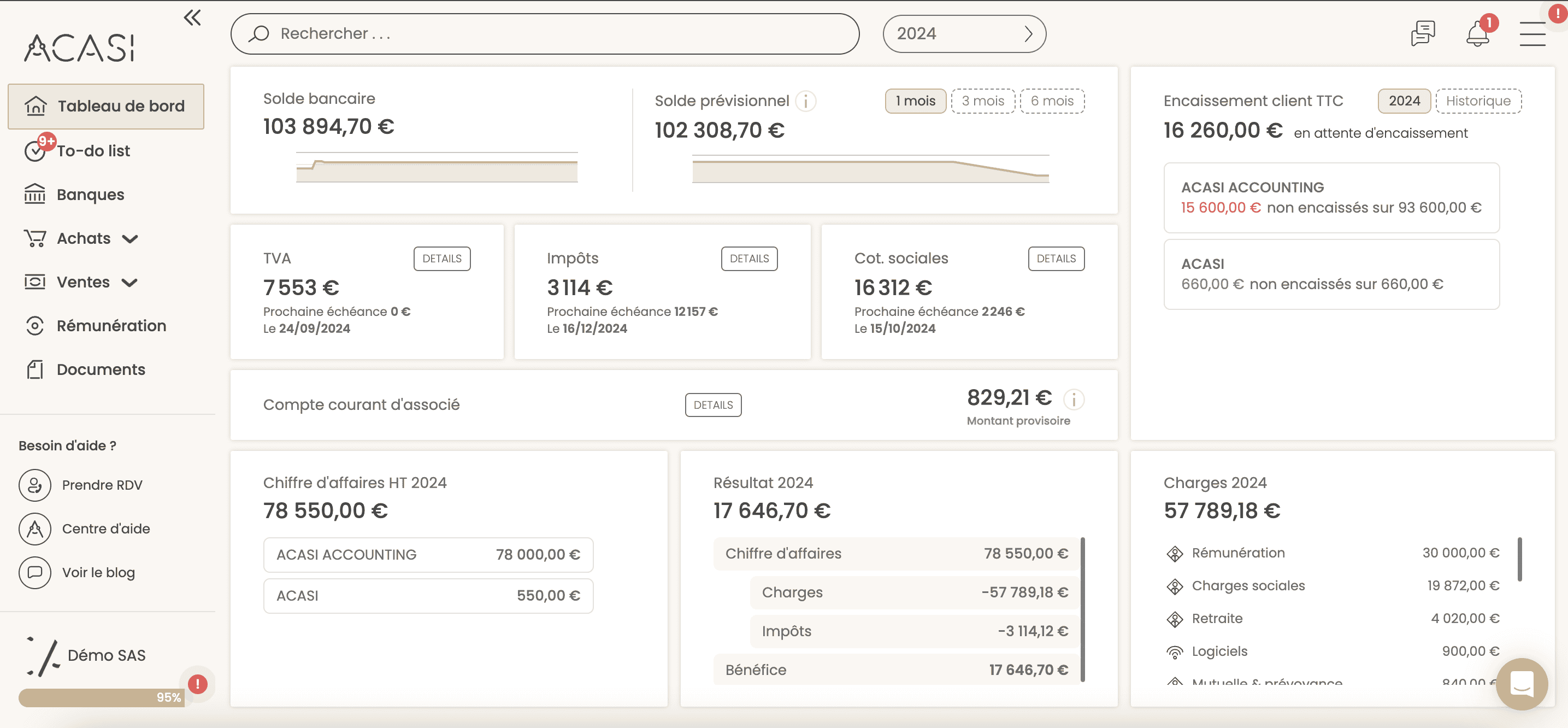
Task: Click the Rechercher search field
Action: point(545,33)
